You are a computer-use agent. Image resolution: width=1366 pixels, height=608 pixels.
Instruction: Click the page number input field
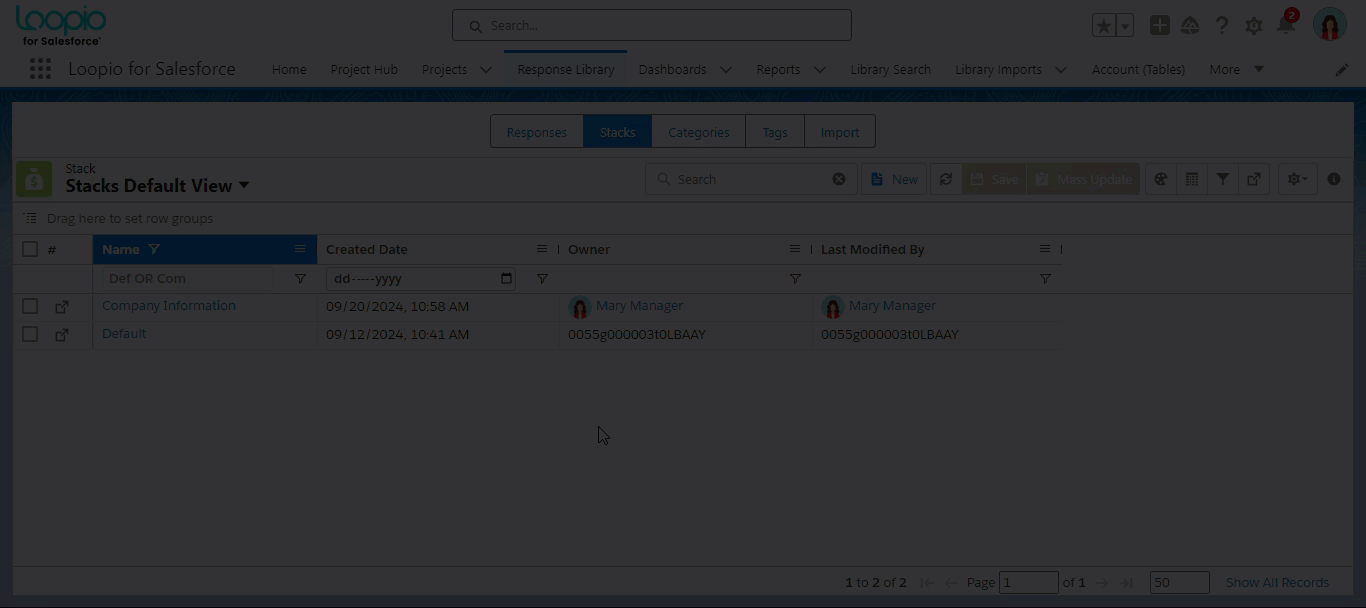pyautogui.click(x=1028, y=582)
